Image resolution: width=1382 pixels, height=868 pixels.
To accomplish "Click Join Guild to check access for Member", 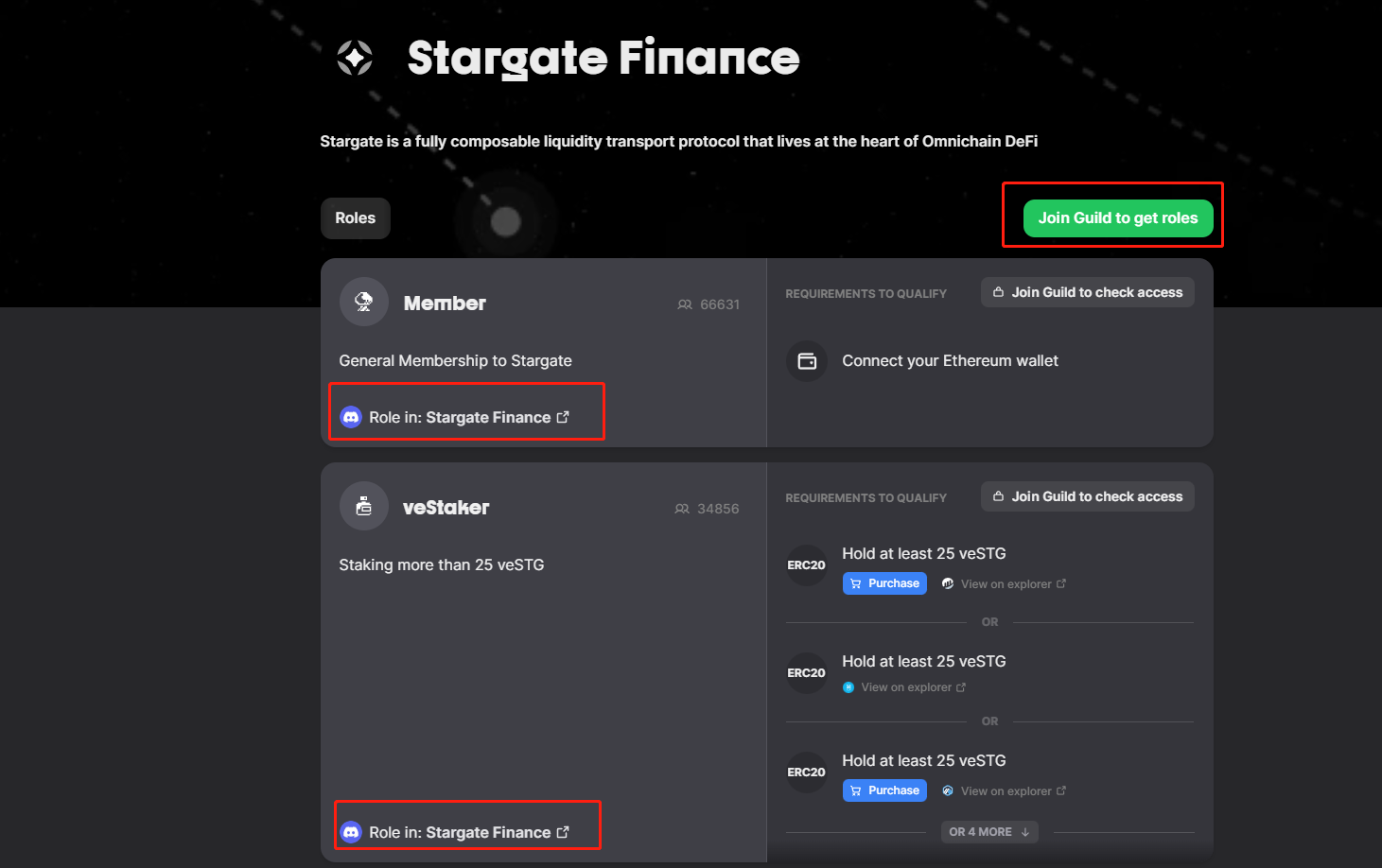I will click(x=1088, y=292).
